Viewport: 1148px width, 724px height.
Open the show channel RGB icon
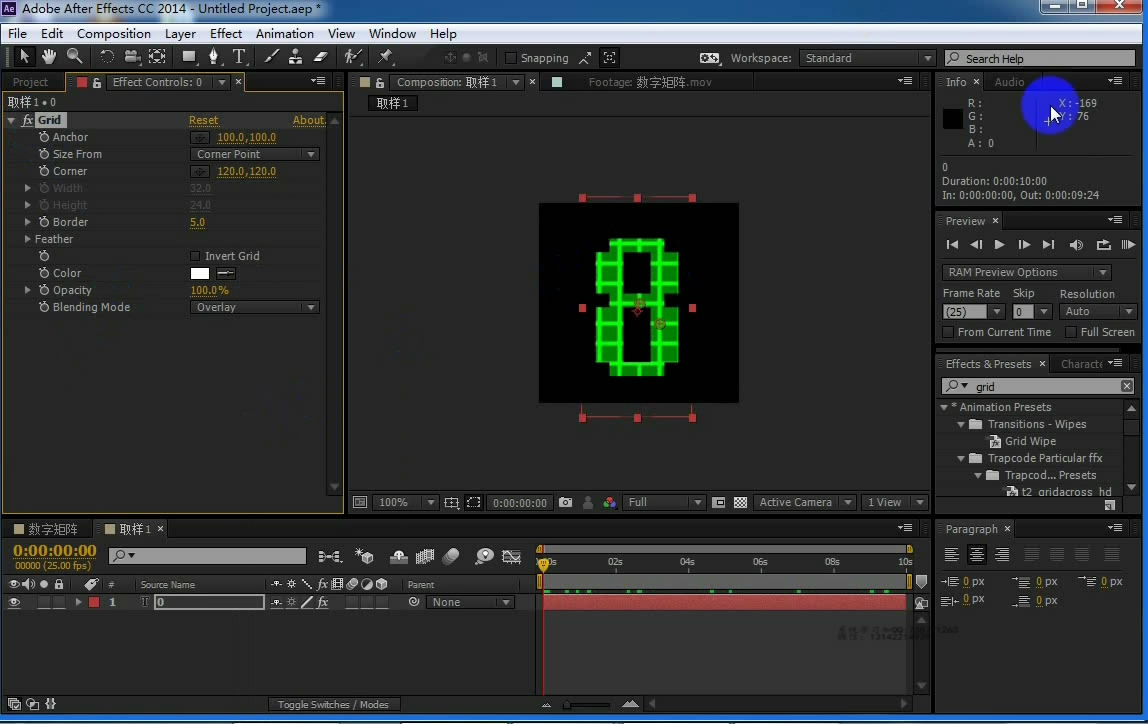pyautogui.click(x=609, y=502)
